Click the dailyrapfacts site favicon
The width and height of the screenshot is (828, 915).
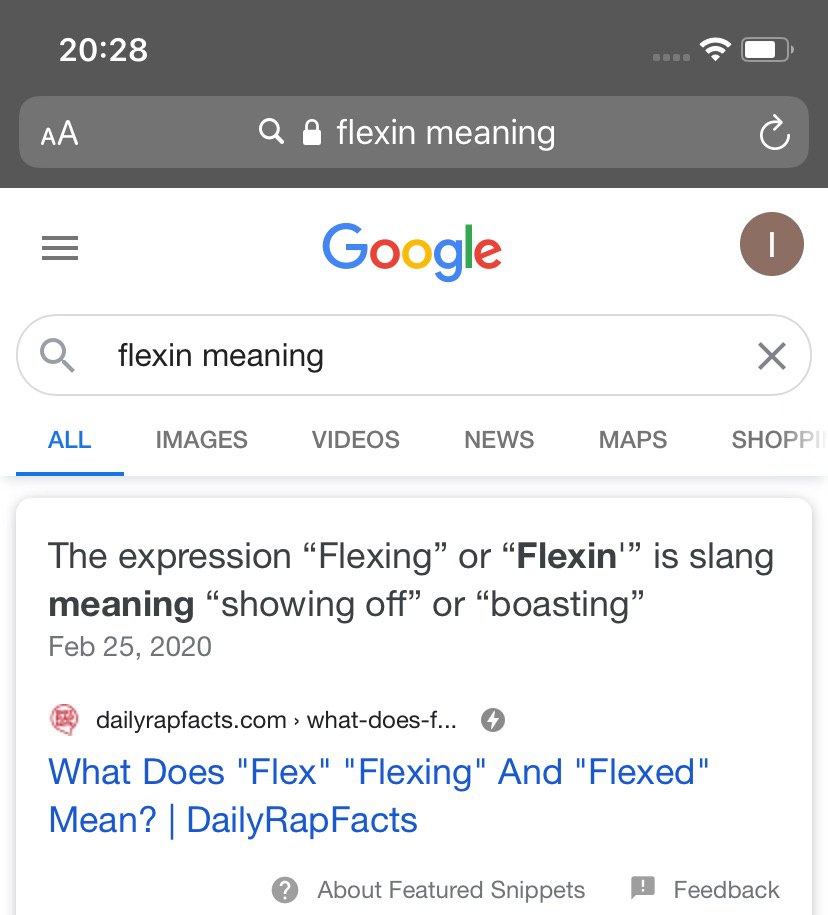tap(64, 720)
